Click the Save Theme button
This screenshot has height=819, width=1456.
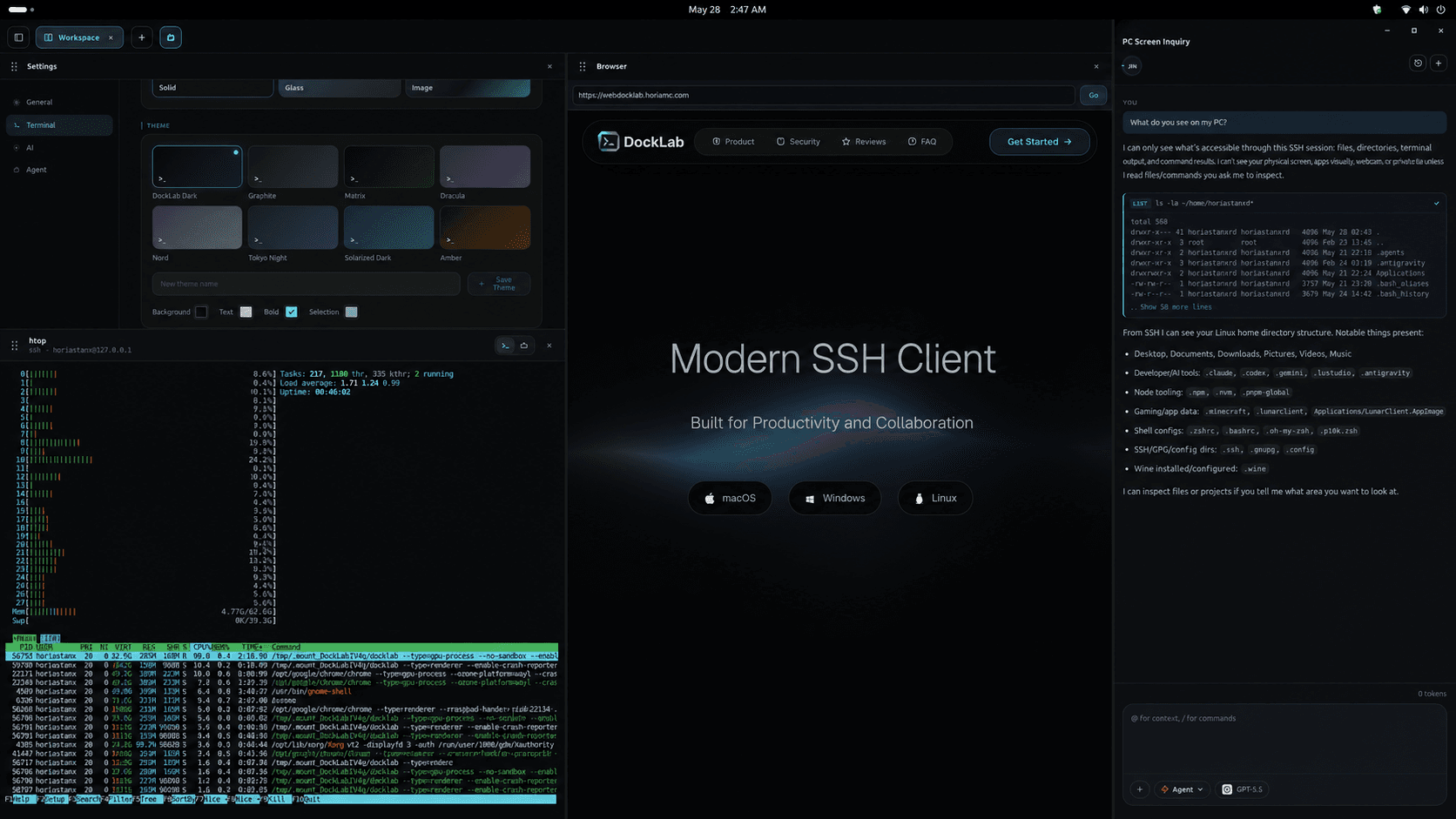pyautogui.click(x=499, y=284)
